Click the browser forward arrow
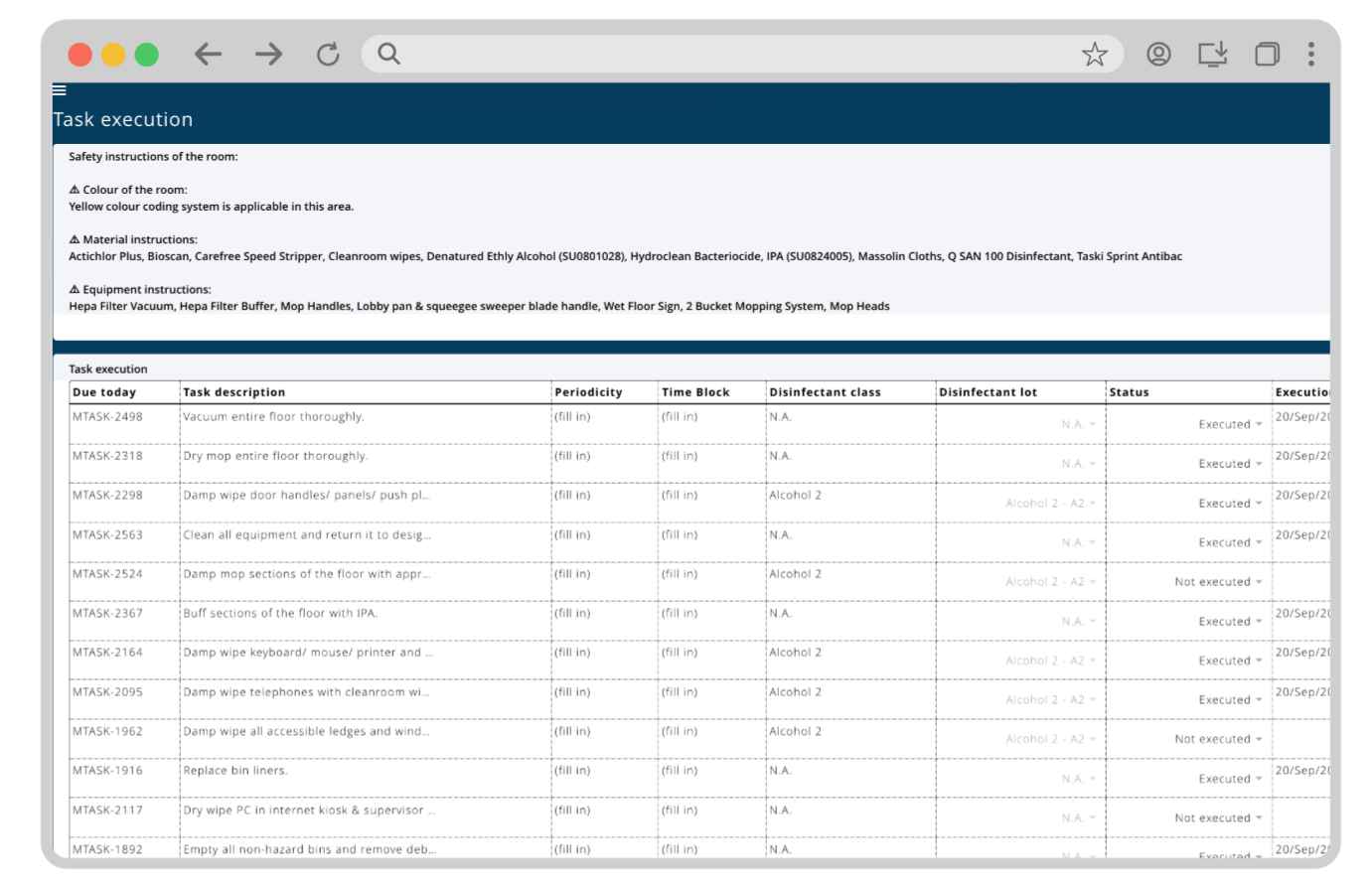Viewport: 1372px width, 888px height. tap(268, 54)
